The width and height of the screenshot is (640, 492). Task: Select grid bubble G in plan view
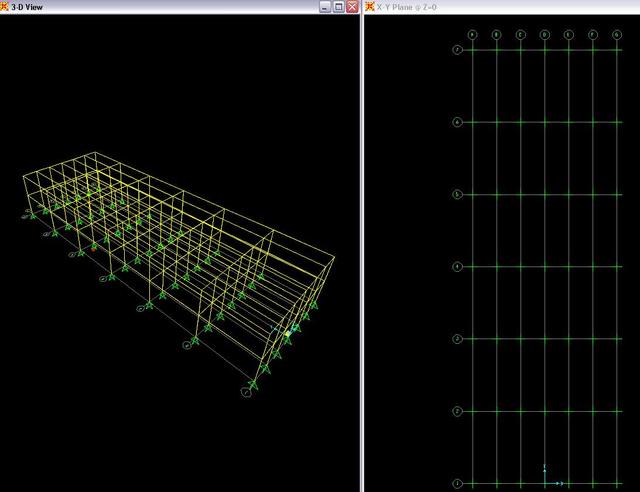[618, 35]
